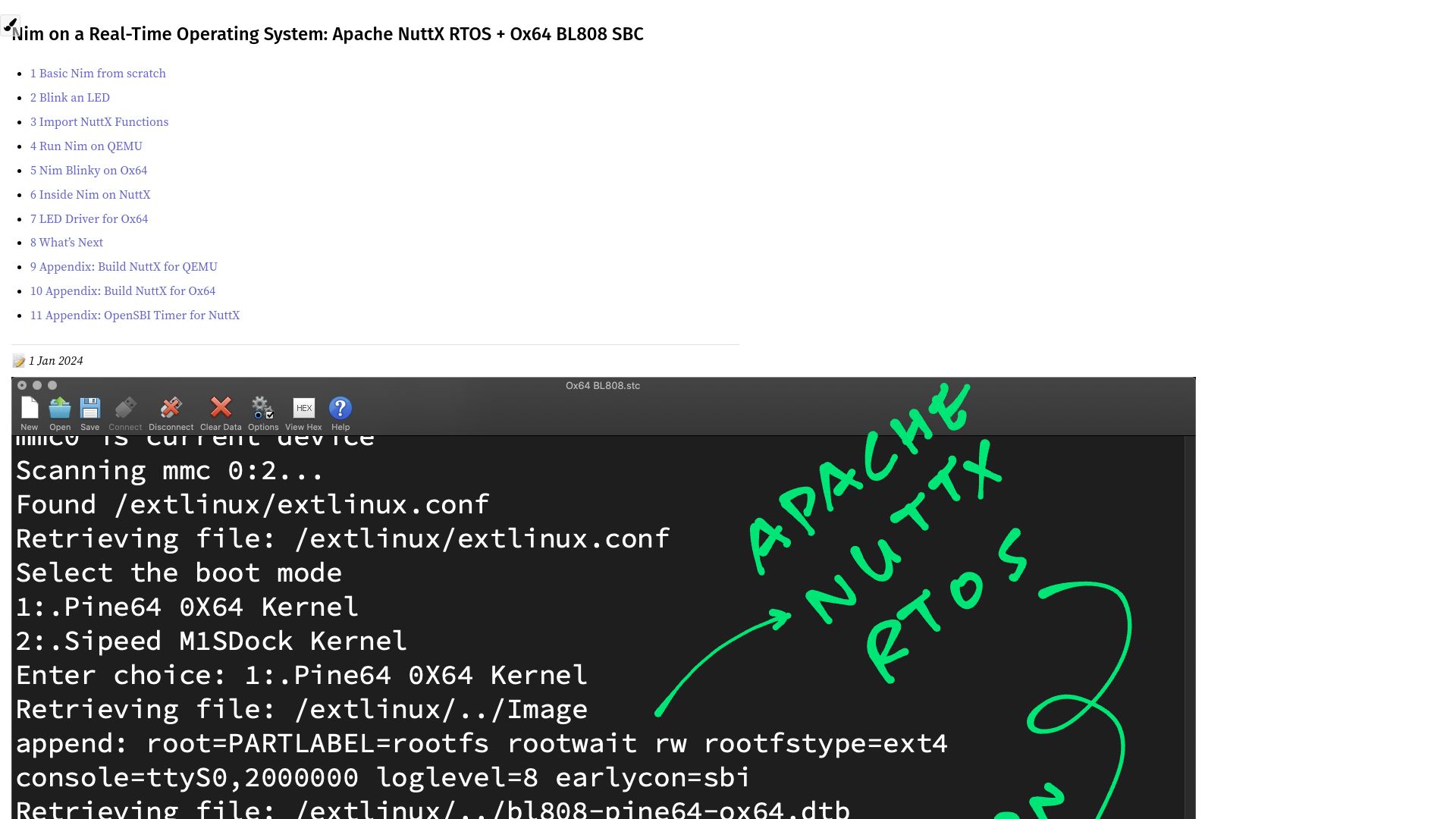Open '3 Import NuttX Functions' link
Screen dimensions: 1456x819
99,122
